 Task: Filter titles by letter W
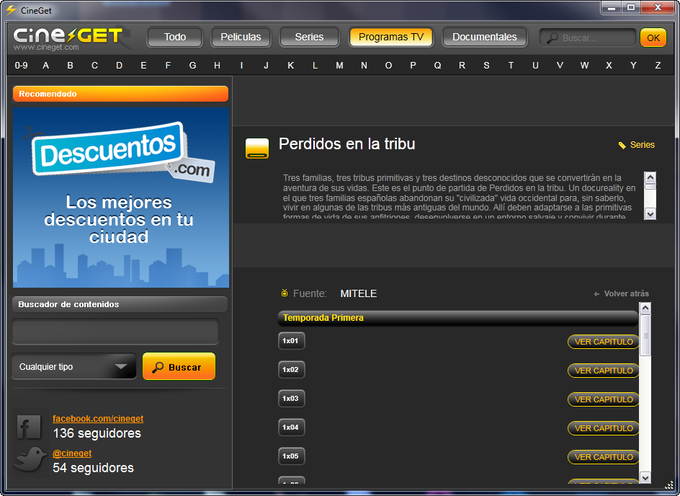point(585,65)
